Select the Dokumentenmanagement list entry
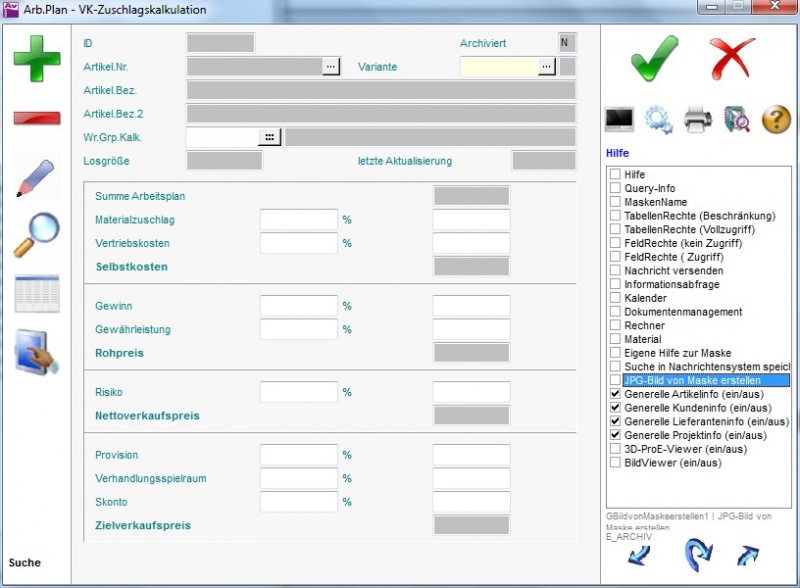Image resolution: width=800 pixels, height=588 pixels. tap(683, 312)
